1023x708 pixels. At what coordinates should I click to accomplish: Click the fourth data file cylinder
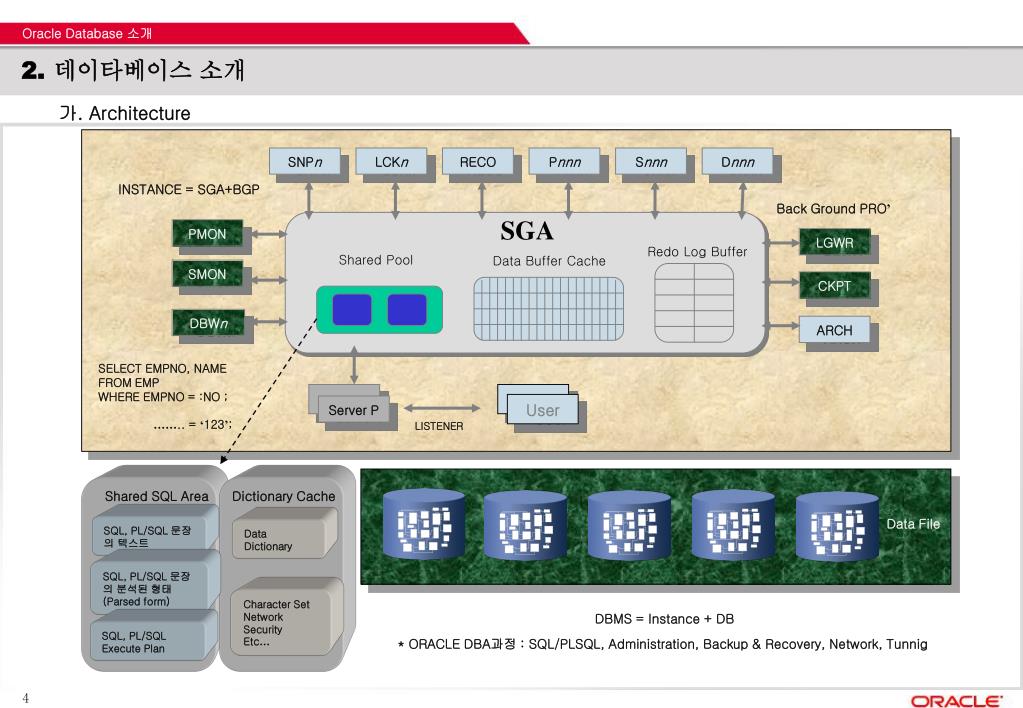pyautogui.click(x=733, y=525)
